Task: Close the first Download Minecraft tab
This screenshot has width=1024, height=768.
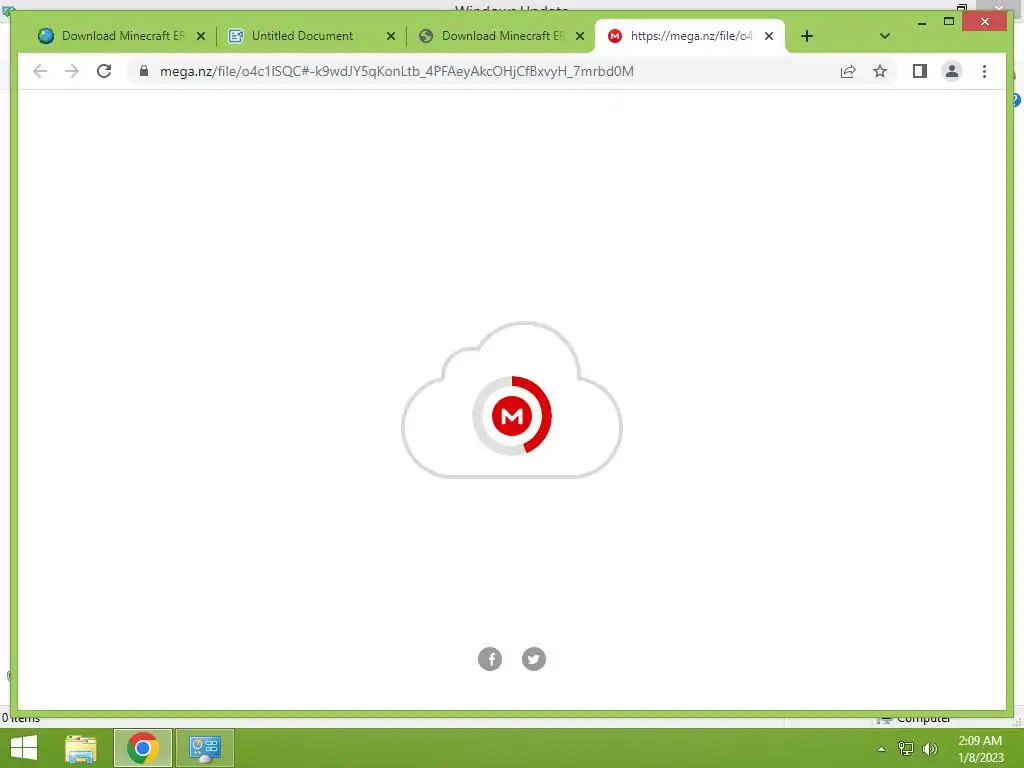Action: [201, 36]
